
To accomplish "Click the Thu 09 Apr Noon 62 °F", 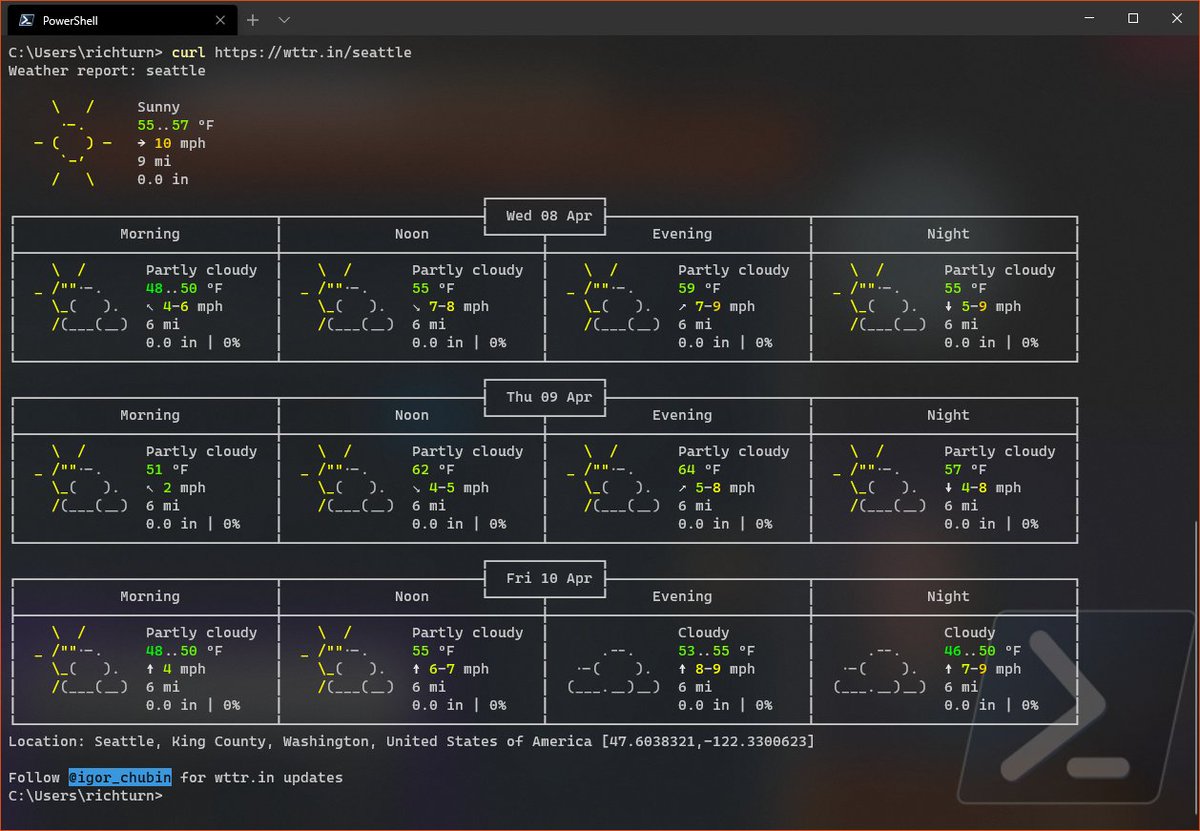I will coord(433,469).
